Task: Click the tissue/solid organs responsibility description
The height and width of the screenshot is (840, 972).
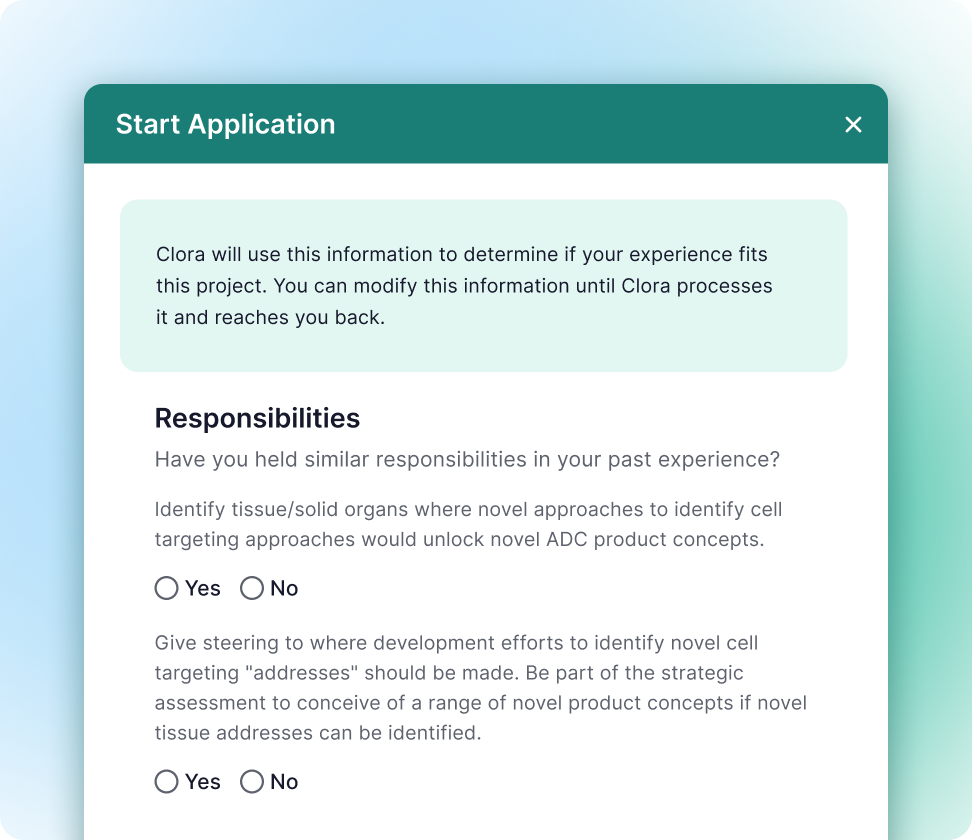Action: [468, 524]
